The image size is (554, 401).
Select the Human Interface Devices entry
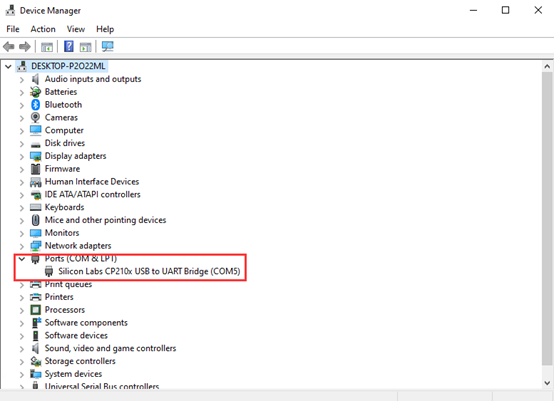click(x=92, y=182)
